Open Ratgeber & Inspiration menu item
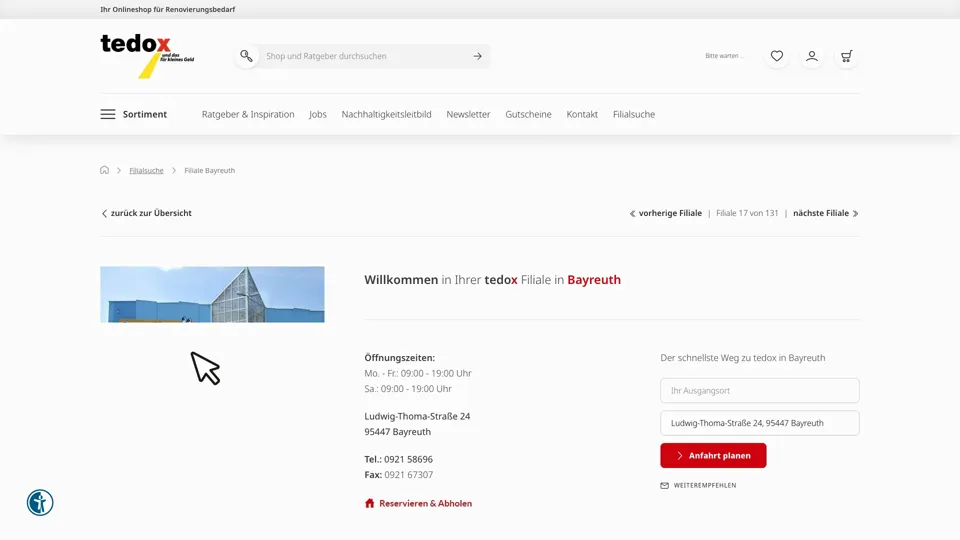 point(248,114)
